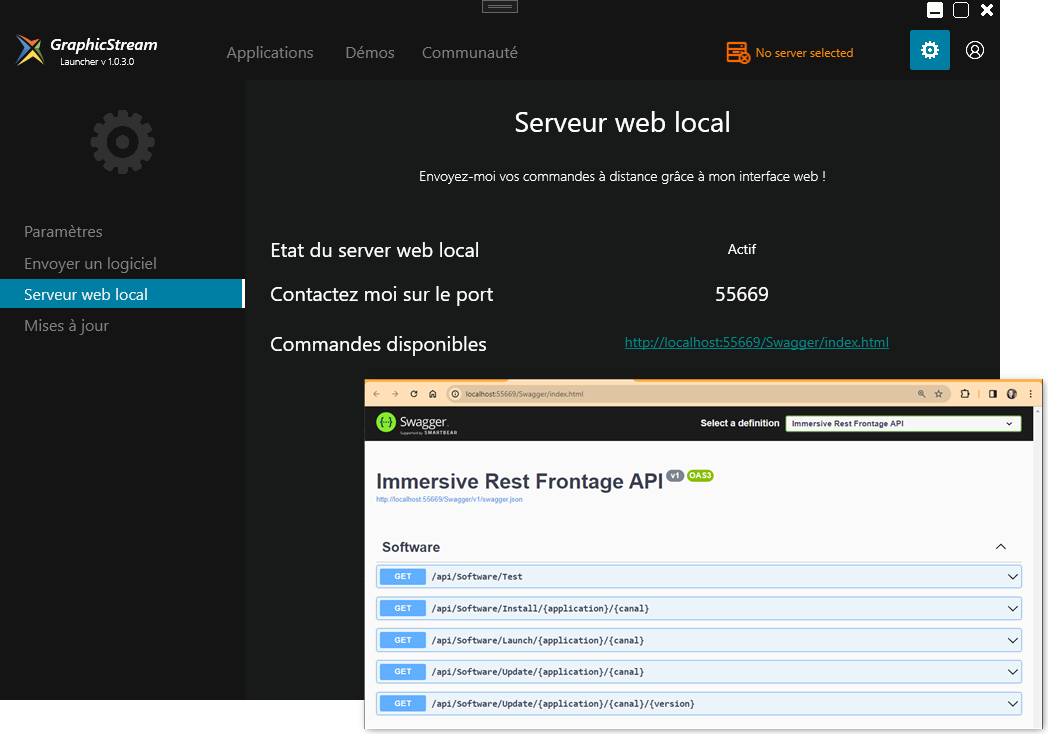
Task: Click the zoom magnifier icon in address bar
Action: tap(921, 394)
